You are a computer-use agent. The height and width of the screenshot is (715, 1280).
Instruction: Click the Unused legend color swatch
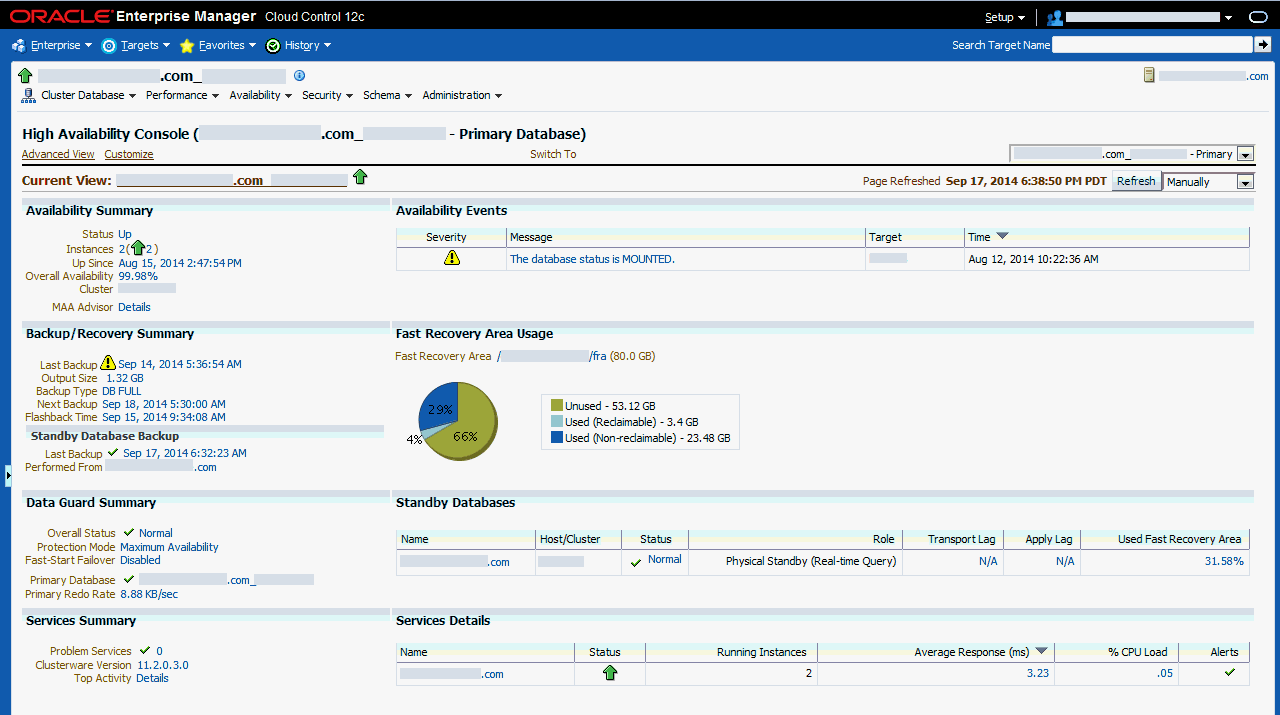point(557,406)
